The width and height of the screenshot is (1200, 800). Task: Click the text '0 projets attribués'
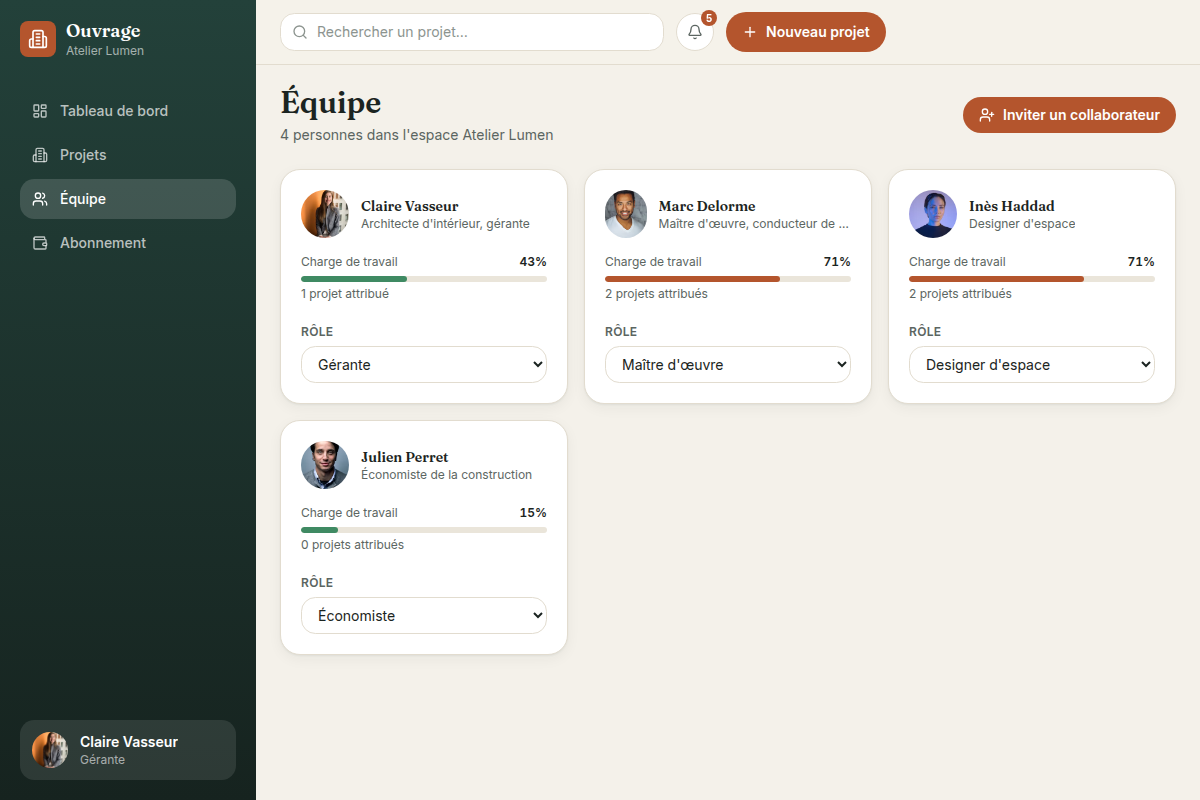[353, 545]
